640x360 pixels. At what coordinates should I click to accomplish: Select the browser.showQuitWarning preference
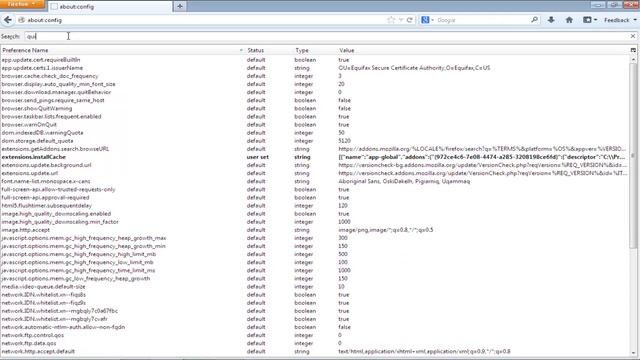pos(315,108)
